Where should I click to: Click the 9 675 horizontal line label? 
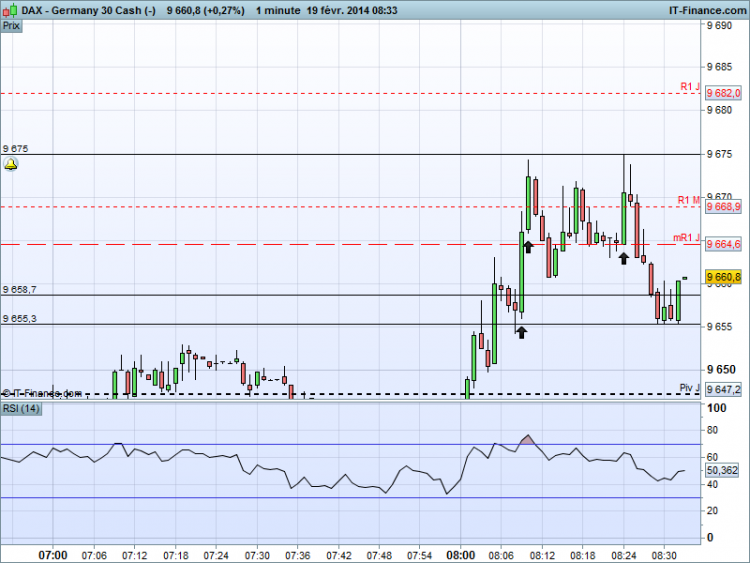pos(15,149)
